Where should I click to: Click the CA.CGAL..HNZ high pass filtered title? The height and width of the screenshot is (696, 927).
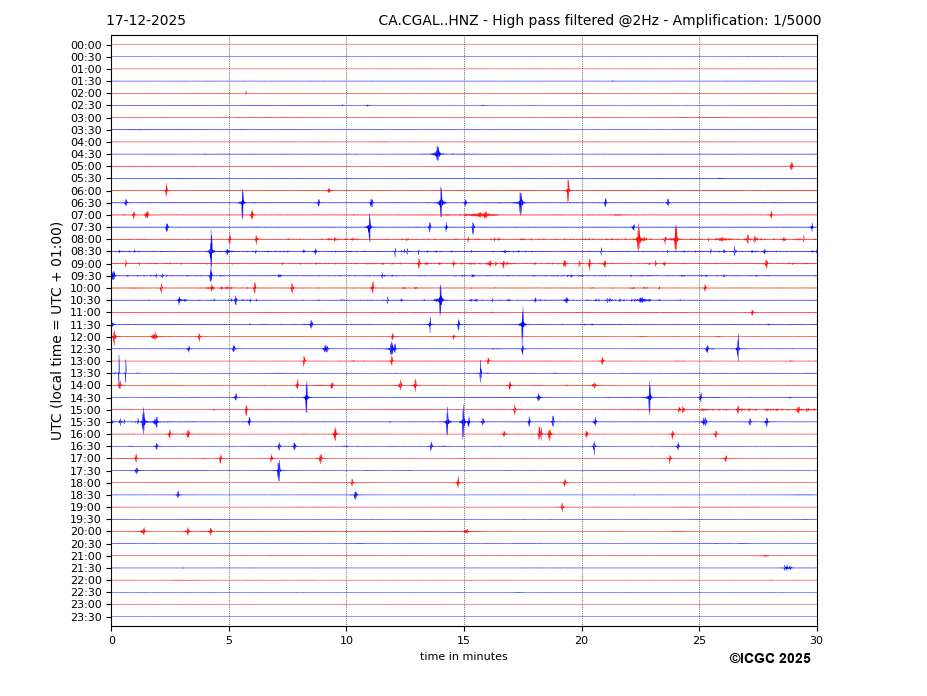599,20
